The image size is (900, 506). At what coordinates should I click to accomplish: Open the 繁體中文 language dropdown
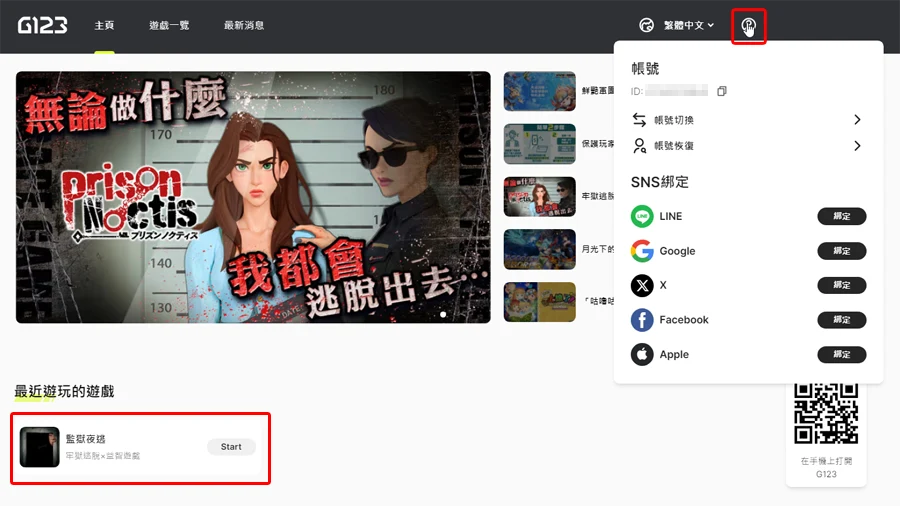(x=689, y=25)
